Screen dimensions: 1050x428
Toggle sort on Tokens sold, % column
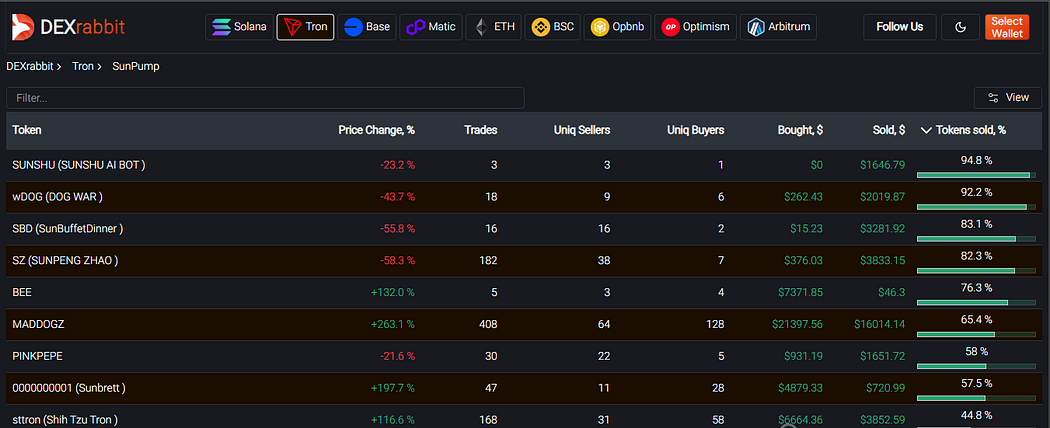tap(964, 130)
